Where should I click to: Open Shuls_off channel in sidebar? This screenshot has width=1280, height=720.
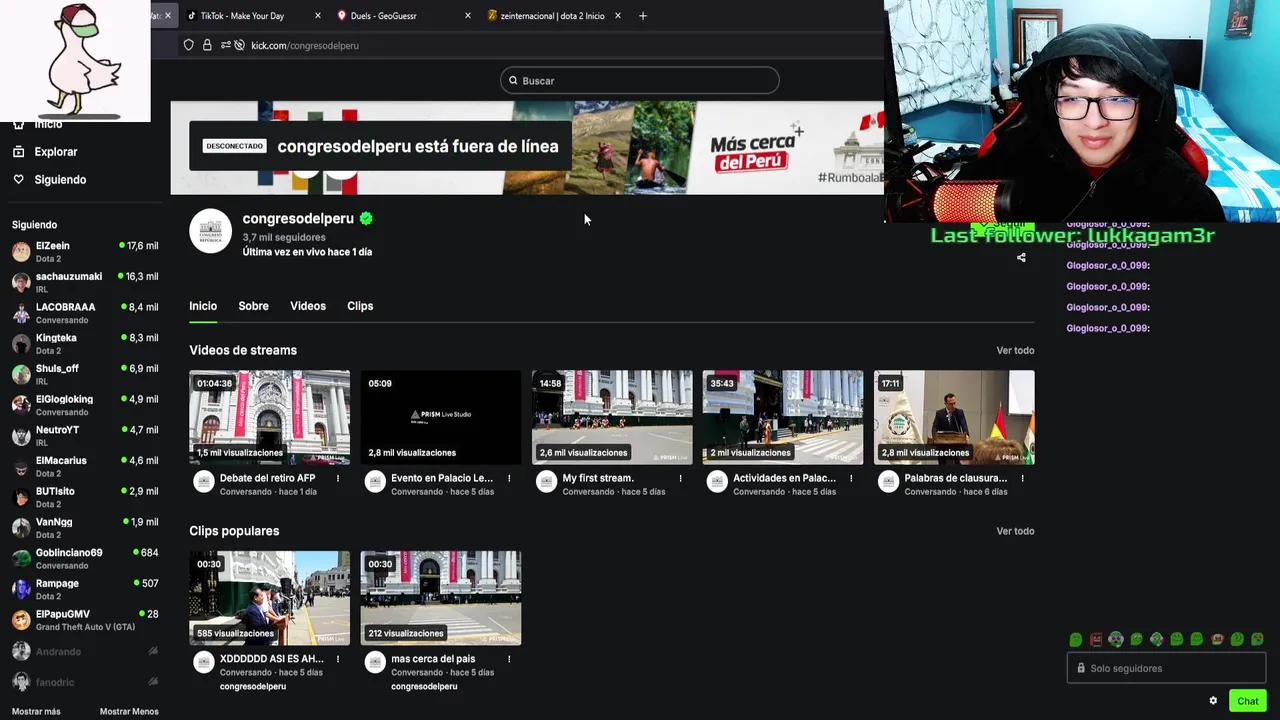(x=85, y=374)
